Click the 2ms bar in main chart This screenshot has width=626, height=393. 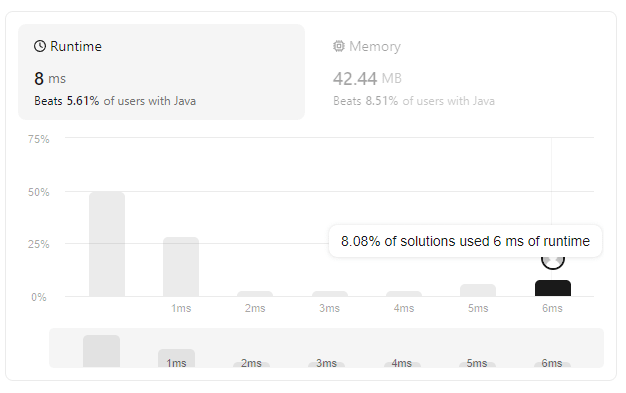(x=255, y=294)
